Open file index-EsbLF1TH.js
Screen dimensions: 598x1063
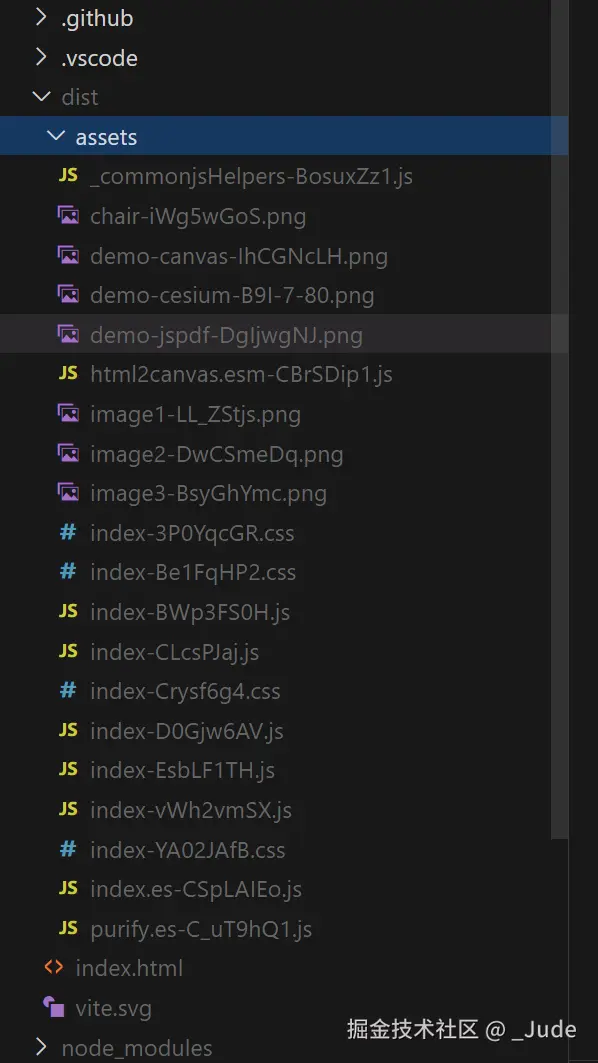(x=182, y=770)
